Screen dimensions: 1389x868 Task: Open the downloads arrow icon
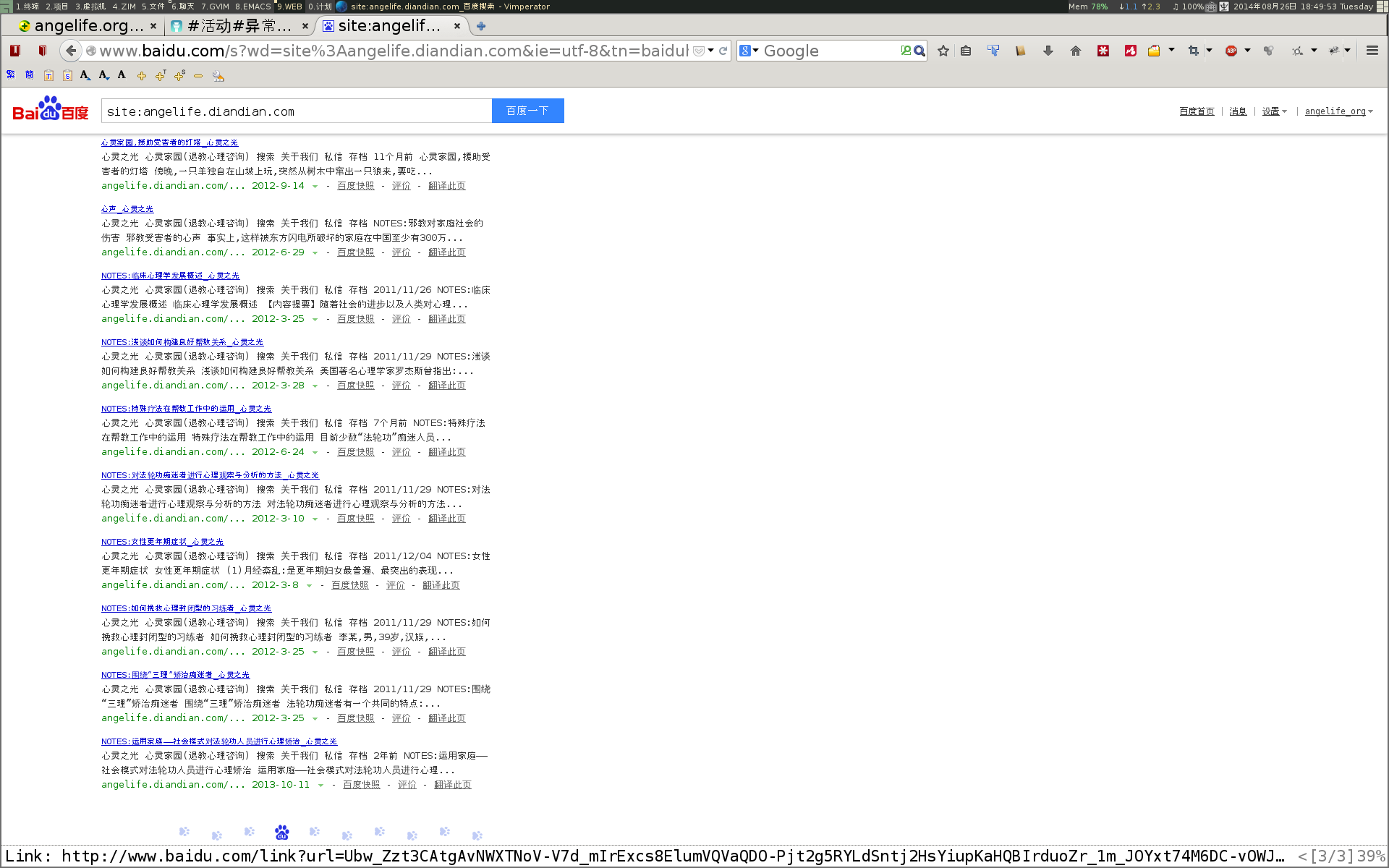coord(1048,51)
